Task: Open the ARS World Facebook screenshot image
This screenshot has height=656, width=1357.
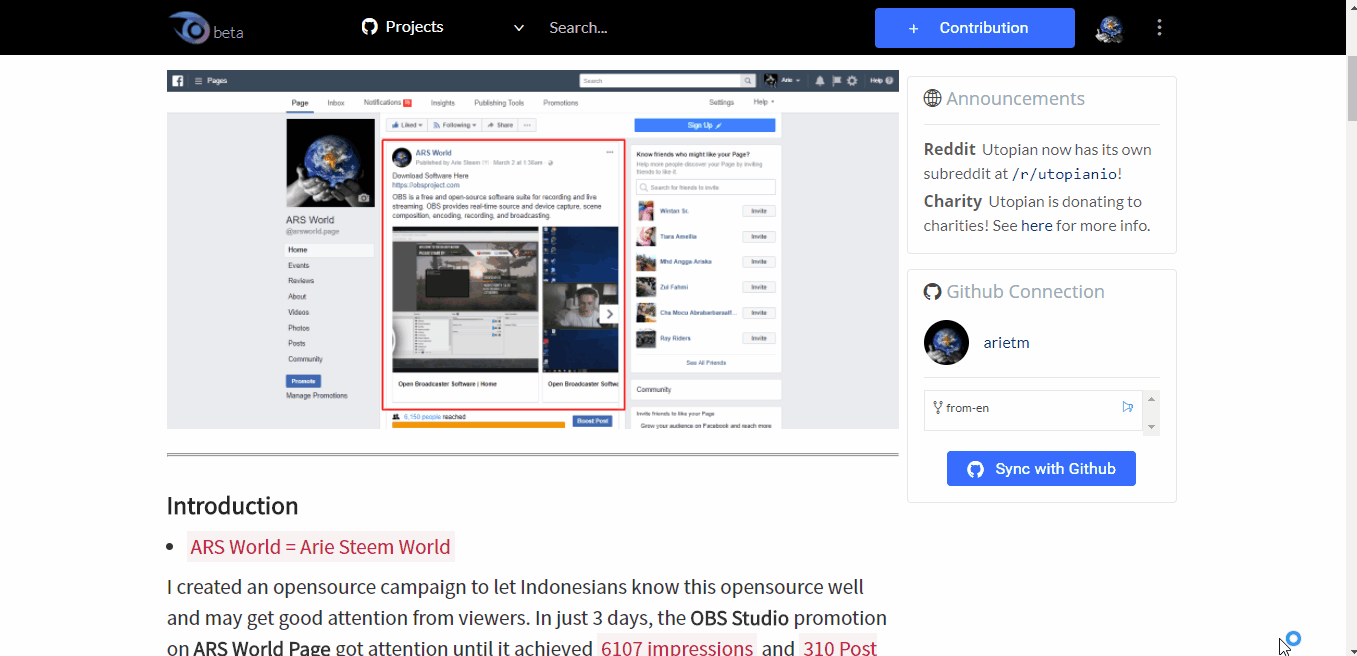Action: [532, 249]
